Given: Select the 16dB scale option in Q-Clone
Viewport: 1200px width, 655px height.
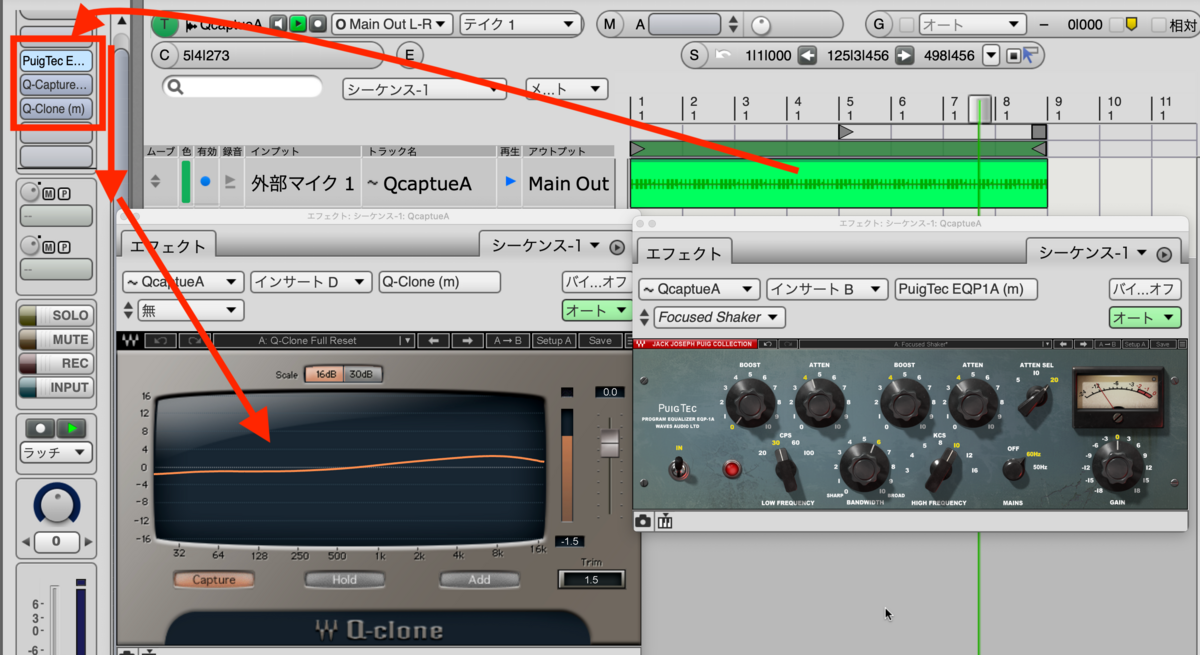Looking at the screenshot, I should tap(324, 374).
